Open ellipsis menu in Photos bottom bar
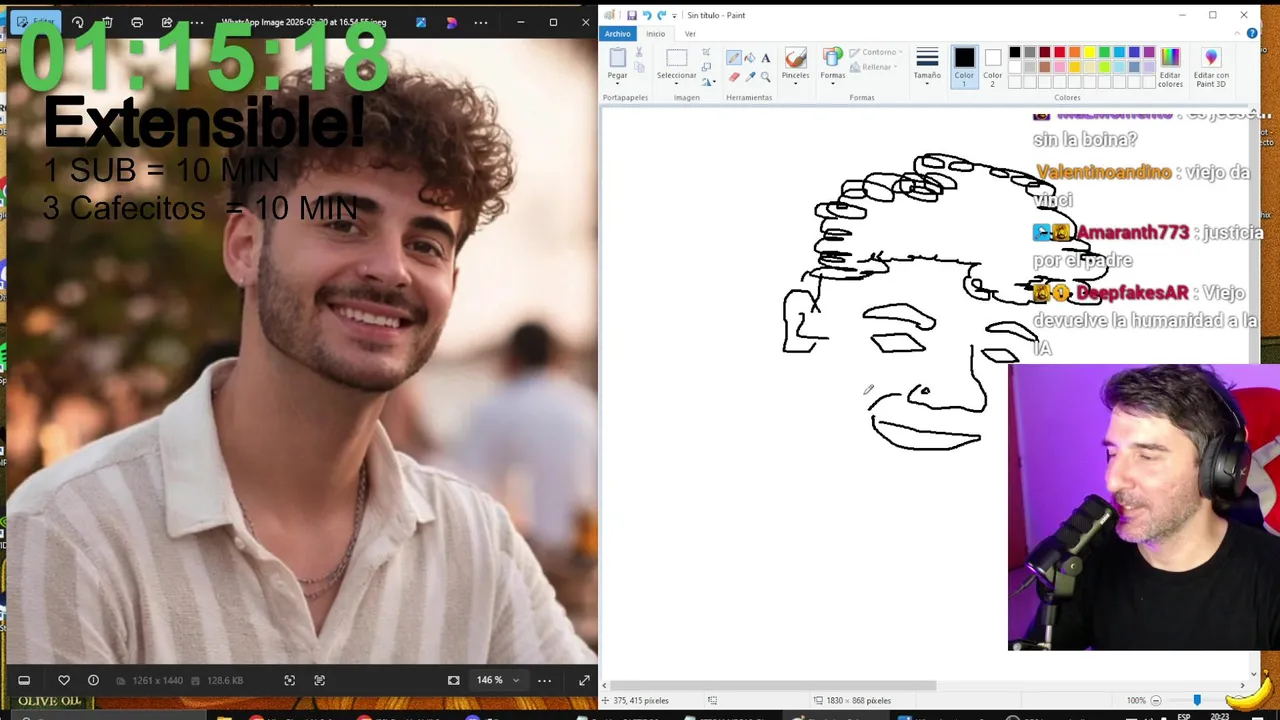 pyautogui.click(x=544, y=680)
